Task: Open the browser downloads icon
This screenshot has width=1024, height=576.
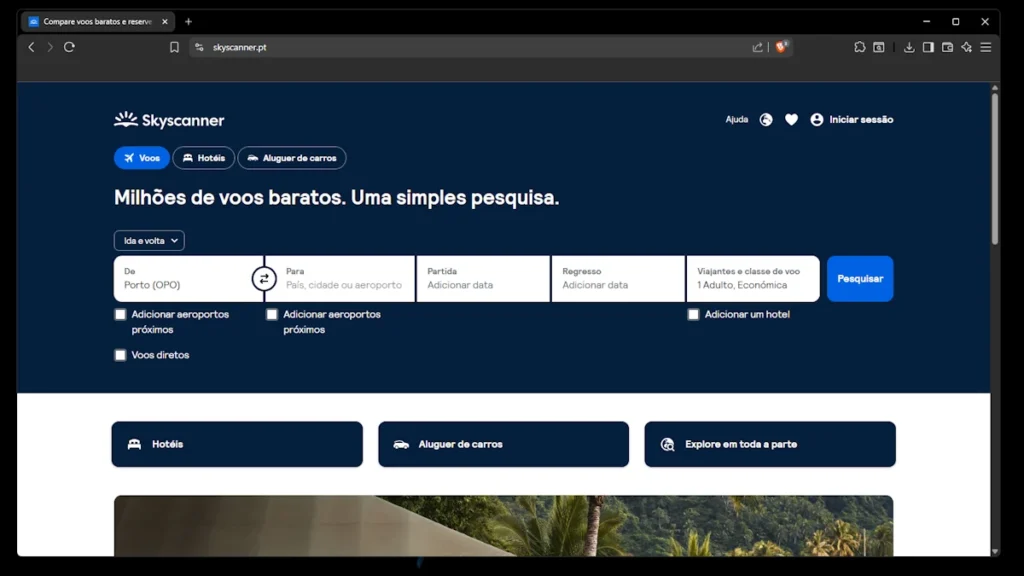Action: pos(909,47)
